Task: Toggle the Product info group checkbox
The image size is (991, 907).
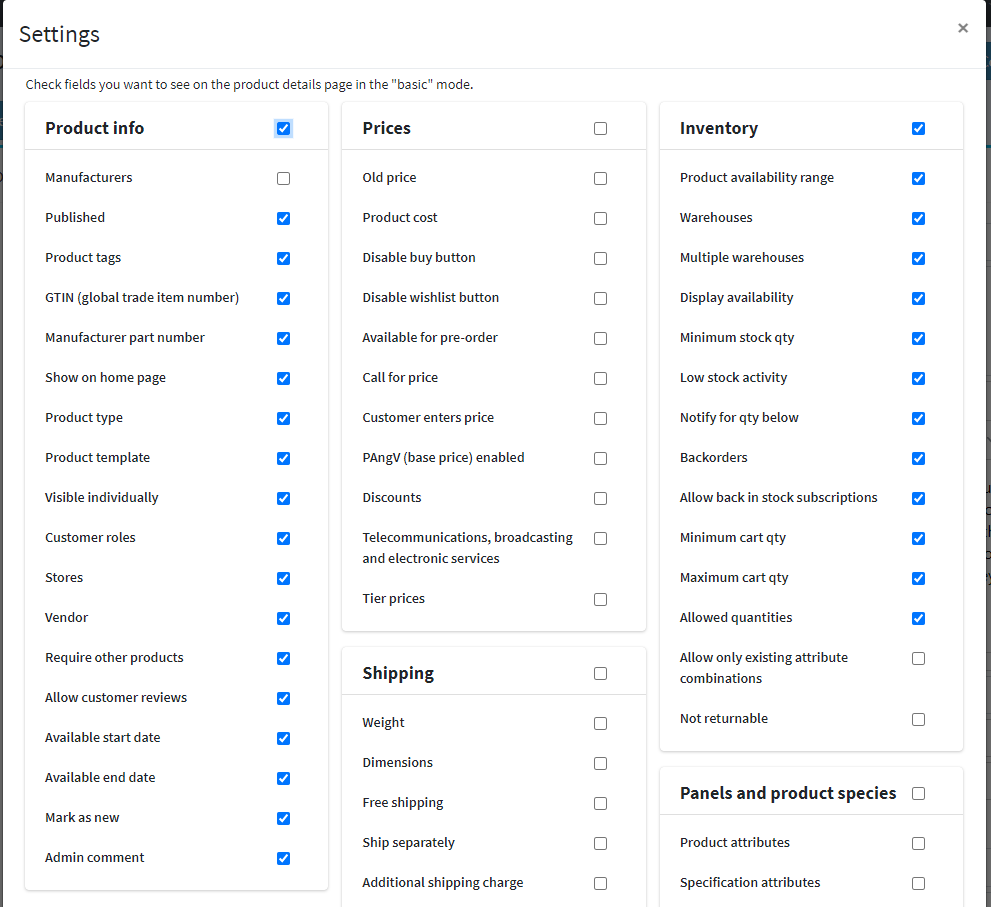Action: coord(283,128)
